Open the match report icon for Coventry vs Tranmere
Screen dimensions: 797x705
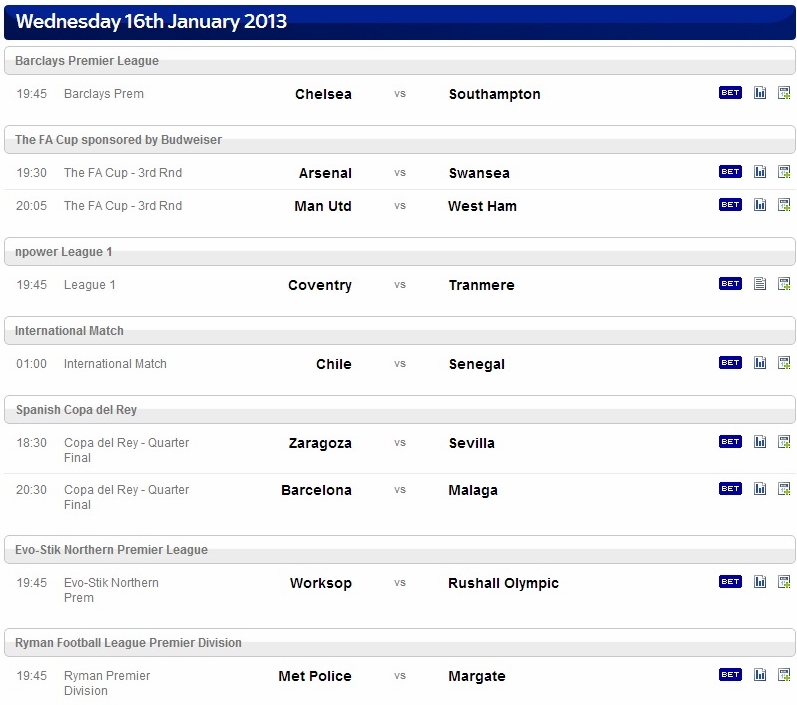(x=759, y=284)
